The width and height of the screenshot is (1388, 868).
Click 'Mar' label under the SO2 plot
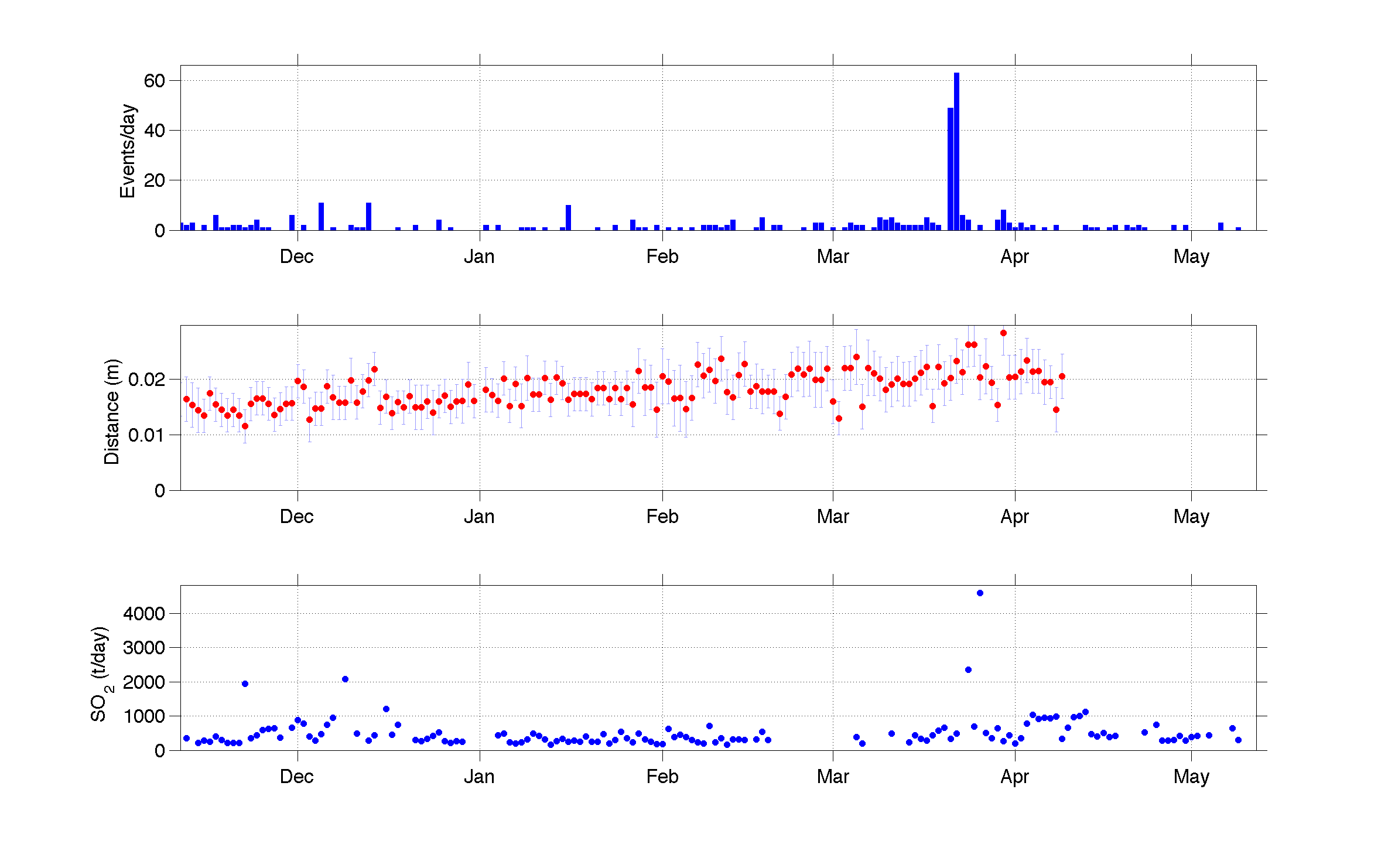(833, 777)
